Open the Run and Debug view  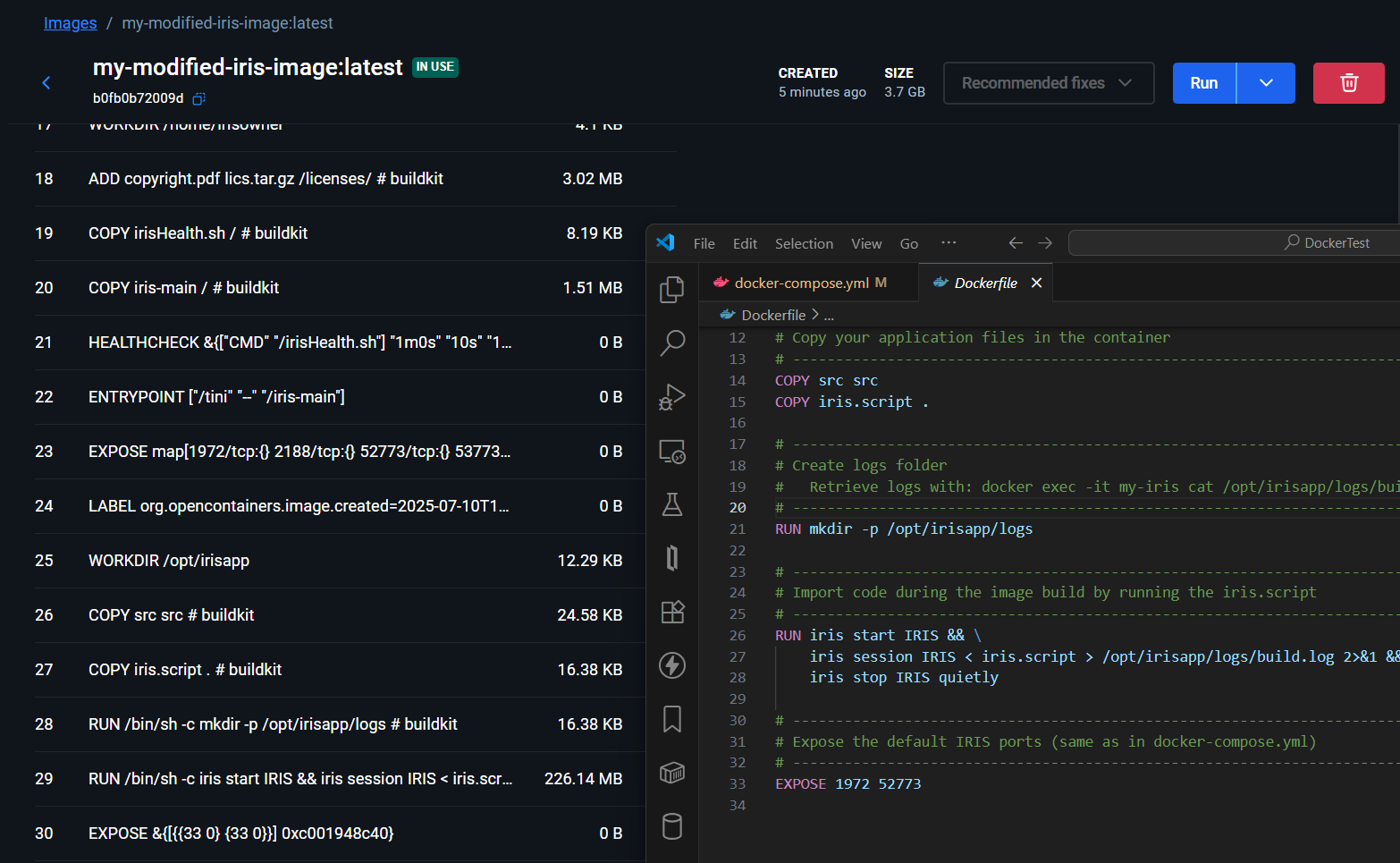672,397
